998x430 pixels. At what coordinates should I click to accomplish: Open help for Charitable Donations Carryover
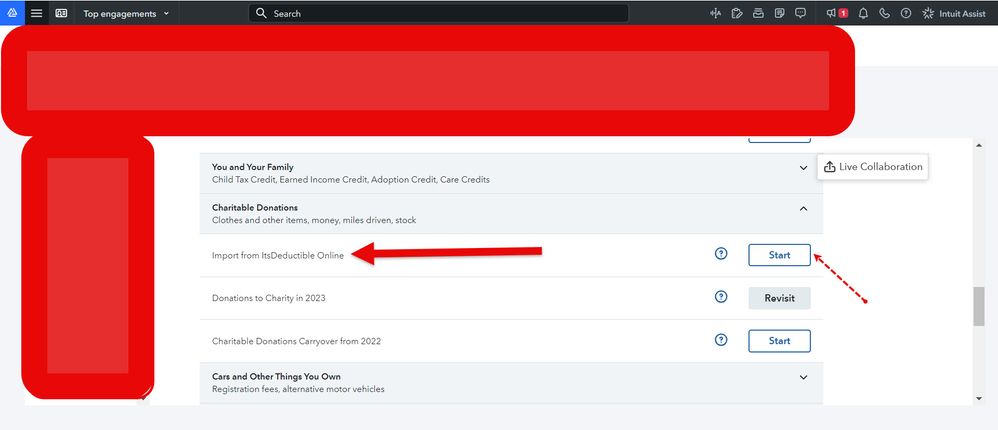(721, 340)
